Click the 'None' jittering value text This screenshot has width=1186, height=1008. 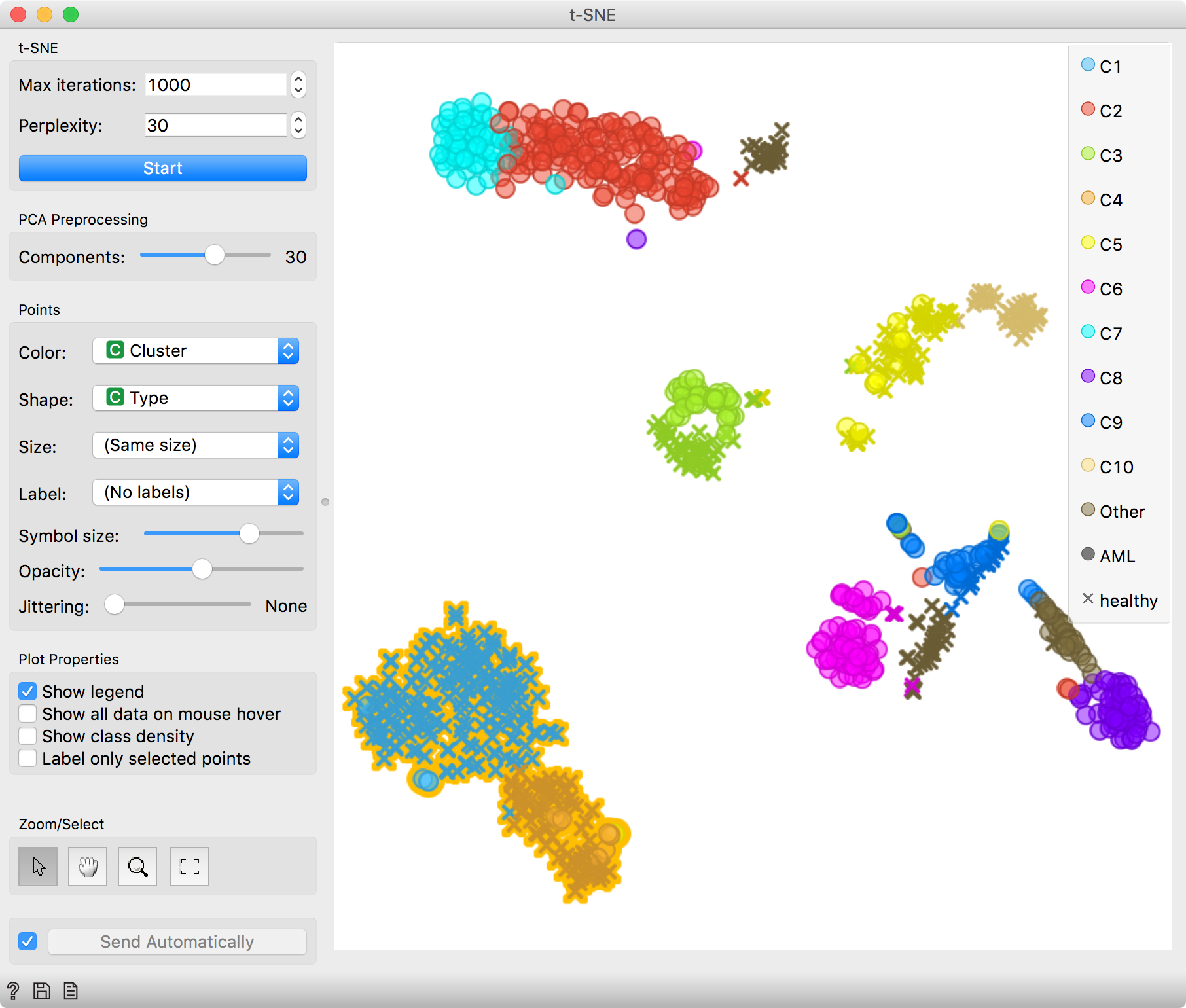[x=286, y=606]
